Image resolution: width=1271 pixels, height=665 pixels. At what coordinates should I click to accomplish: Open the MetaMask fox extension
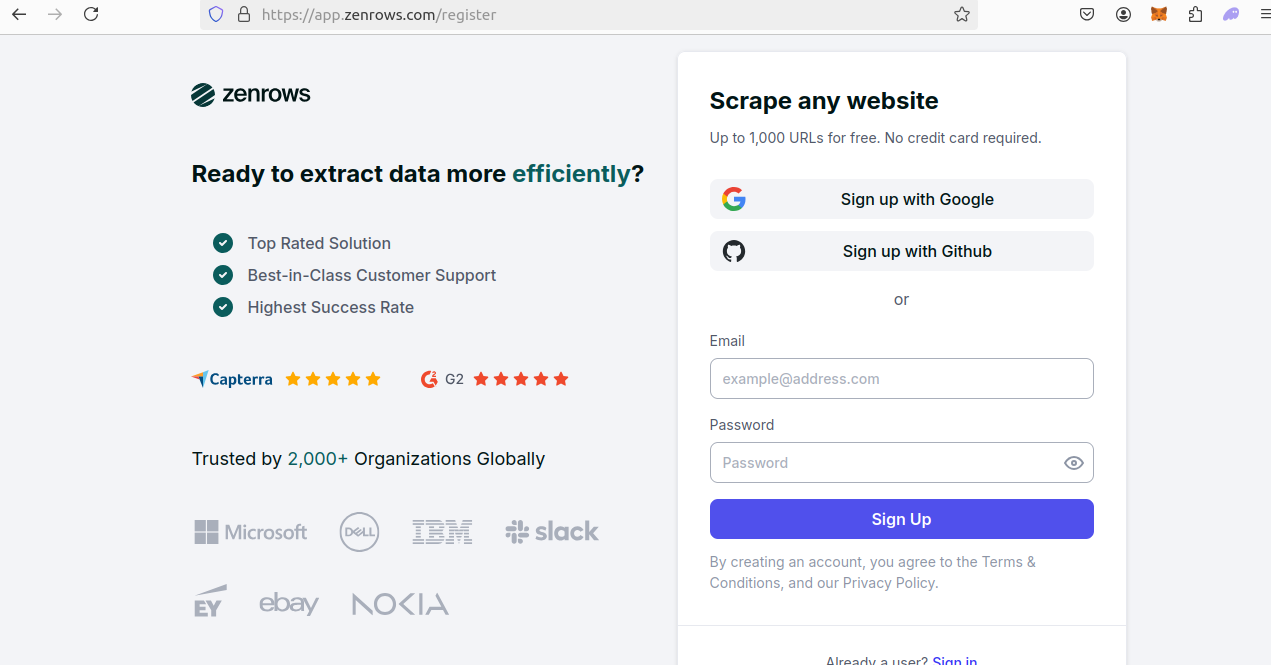(1159, 14)
